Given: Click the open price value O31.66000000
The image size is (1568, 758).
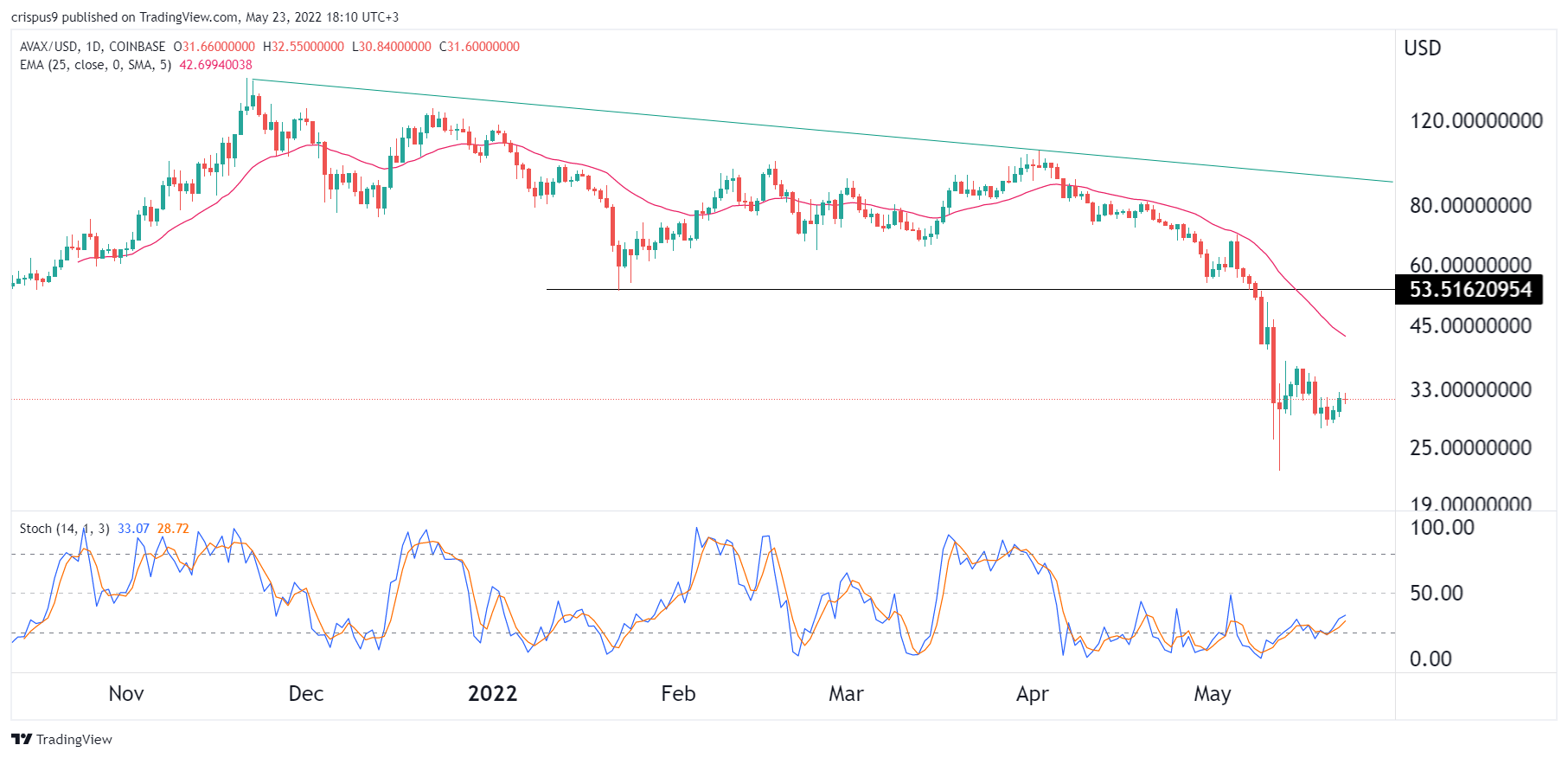Looking at the screenshot, I should [214, 47].
